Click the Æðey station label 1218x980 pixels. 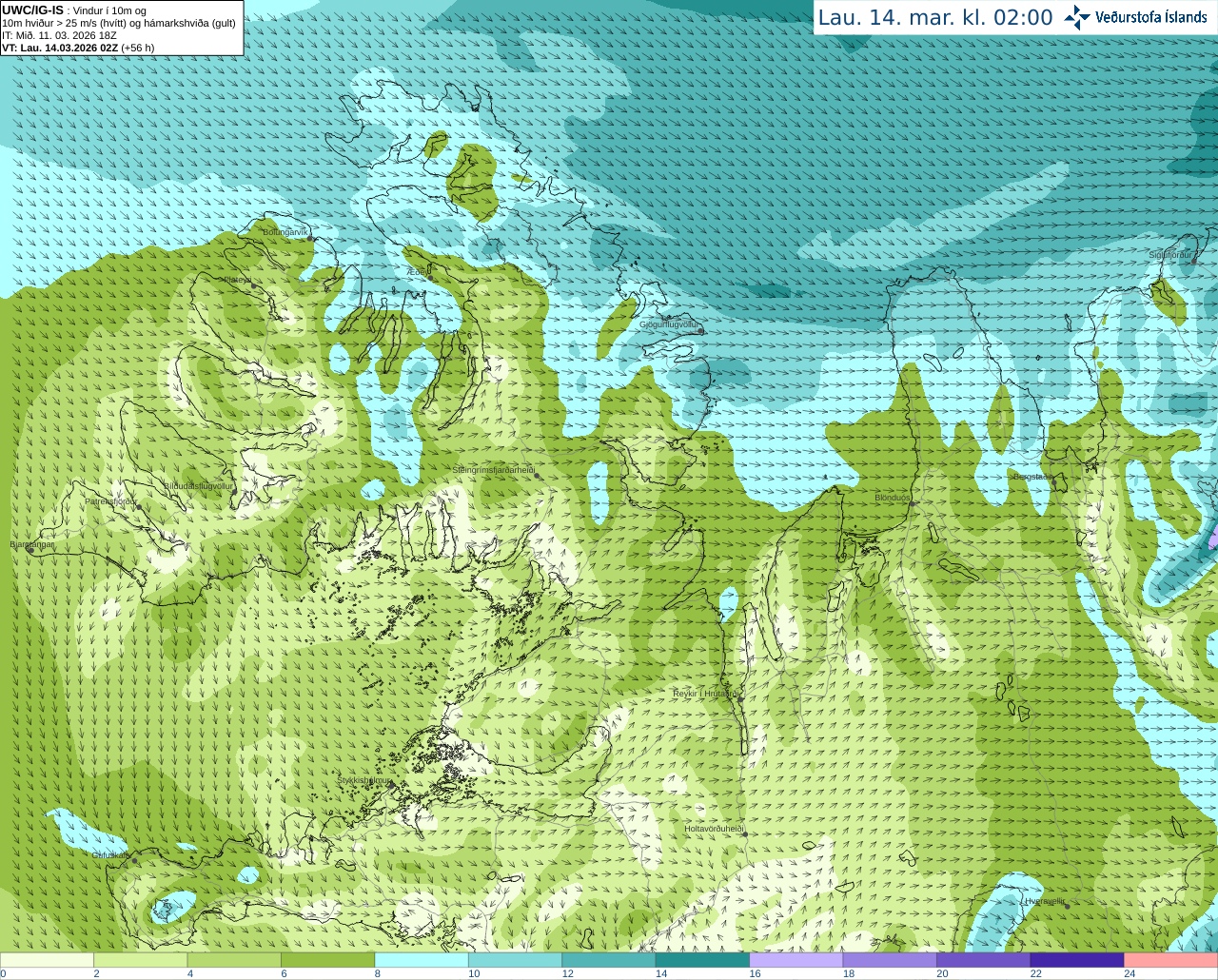point(419,271)
